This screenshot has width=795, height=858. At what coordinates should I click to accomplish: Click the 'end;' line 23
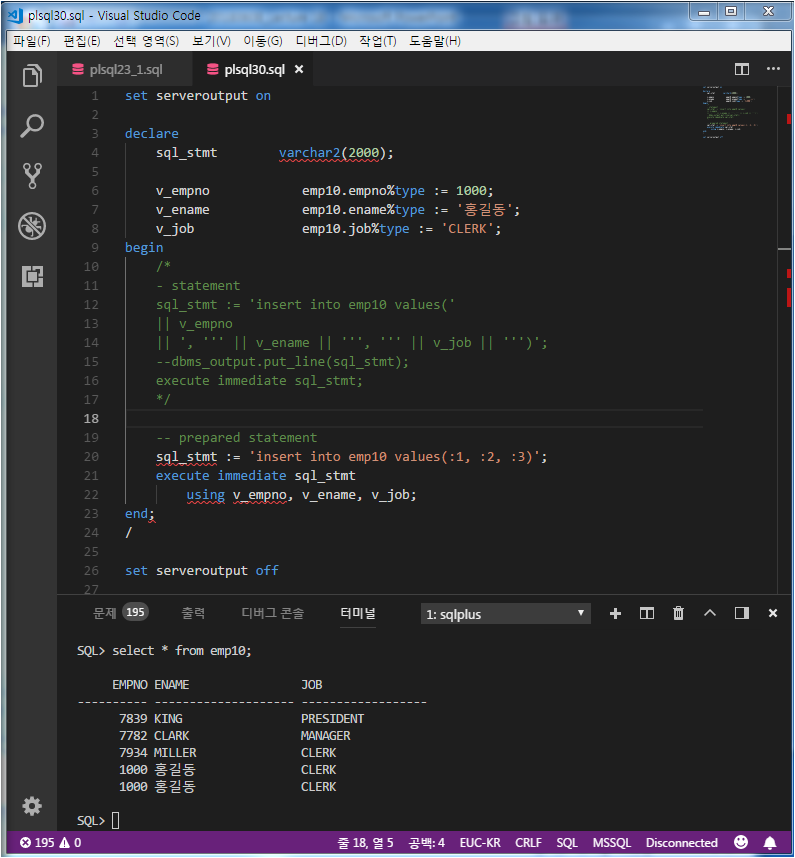pos(140,514)
